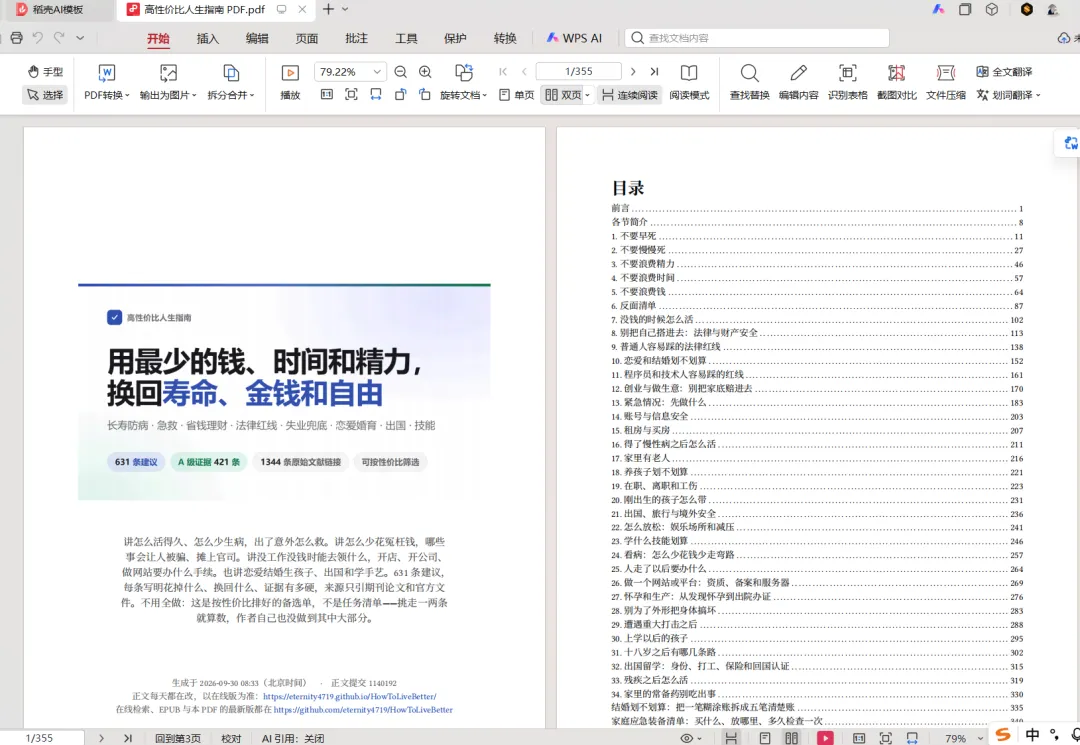The height and width of the screenshot is (745, 1080).
Task: Open the 截图对比 comparison tool
Action: (896, 73)
